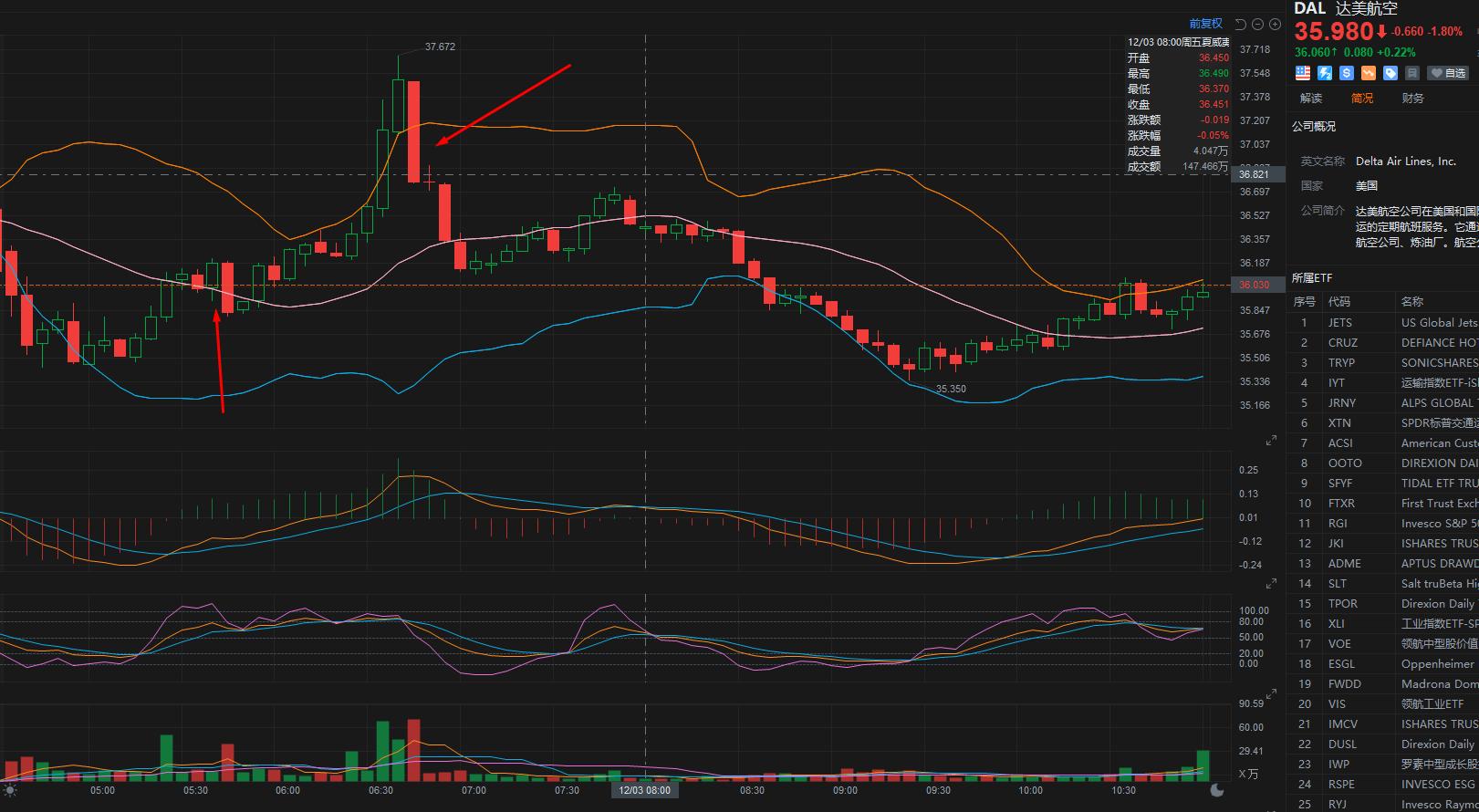Viewport: 1479px width, 812px height.
Task: Click the 12/03 08:00 time marker
Action: 645,790
